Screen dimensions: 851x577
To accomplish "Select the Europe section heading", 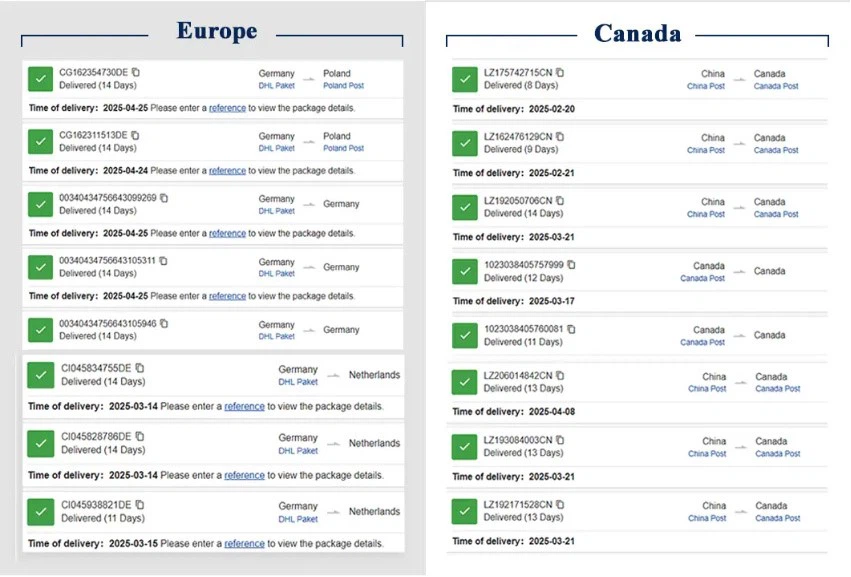I will [x=217, y=31].
